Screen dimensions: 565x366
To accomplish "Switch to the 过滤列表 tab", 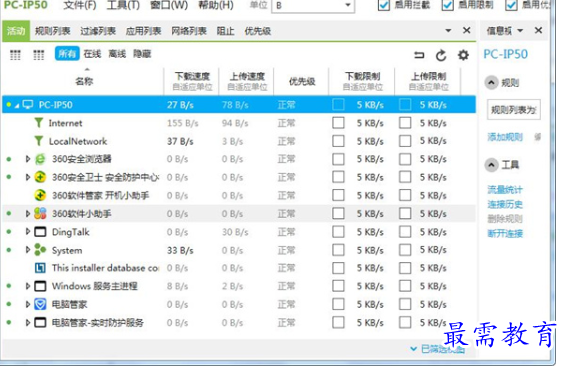I will pyautogui.click(x=98, y=31).
